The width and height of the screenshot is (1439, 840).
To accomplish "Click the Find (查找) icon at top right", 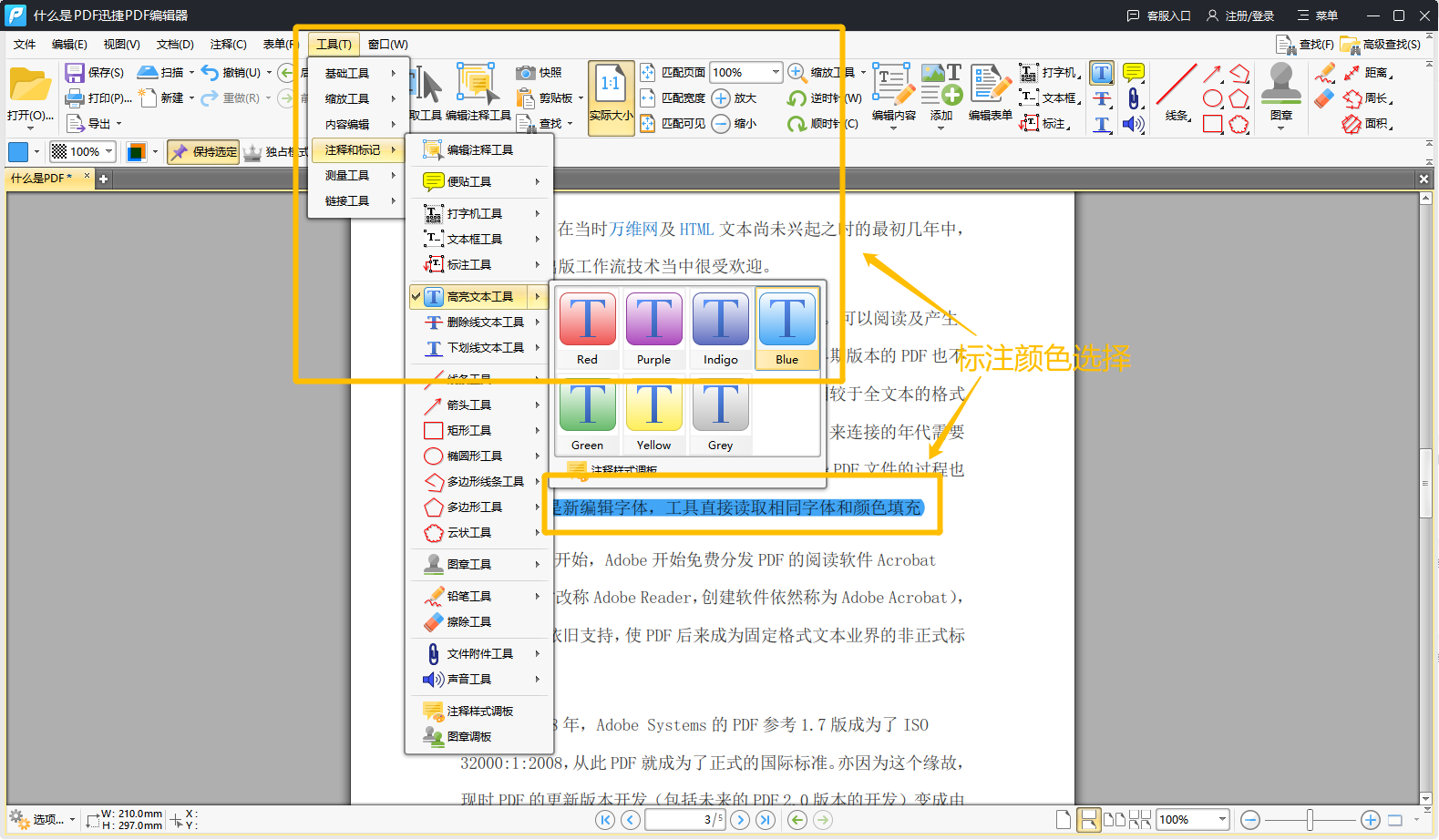I will tap(1286, 44).
